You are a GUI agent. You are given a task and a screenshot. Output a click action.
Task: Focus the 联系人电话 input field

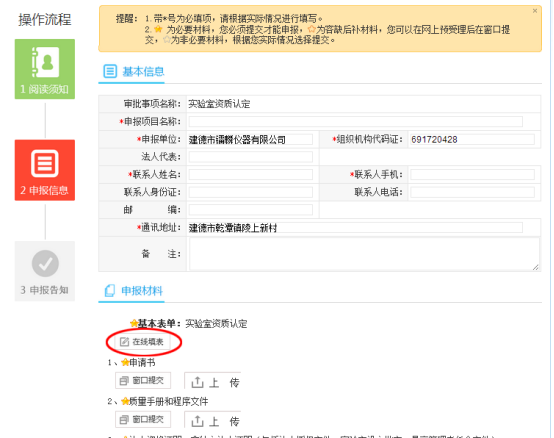(472, 192)
